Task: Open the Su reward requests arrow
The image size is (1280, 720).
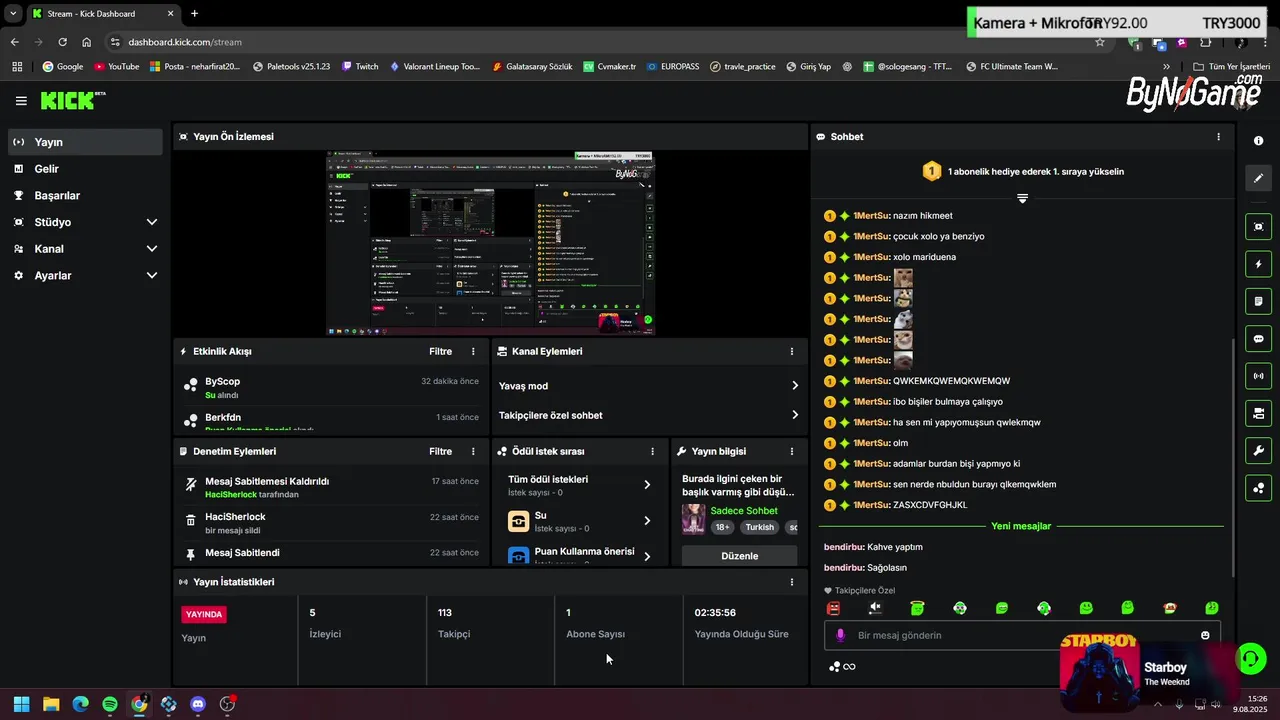Action: point(647,521)
